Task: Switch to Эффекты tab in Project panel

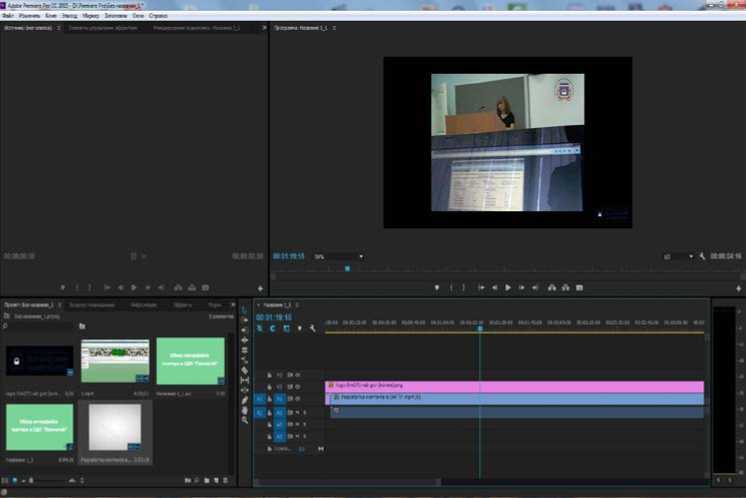Action: click(182, 305)
